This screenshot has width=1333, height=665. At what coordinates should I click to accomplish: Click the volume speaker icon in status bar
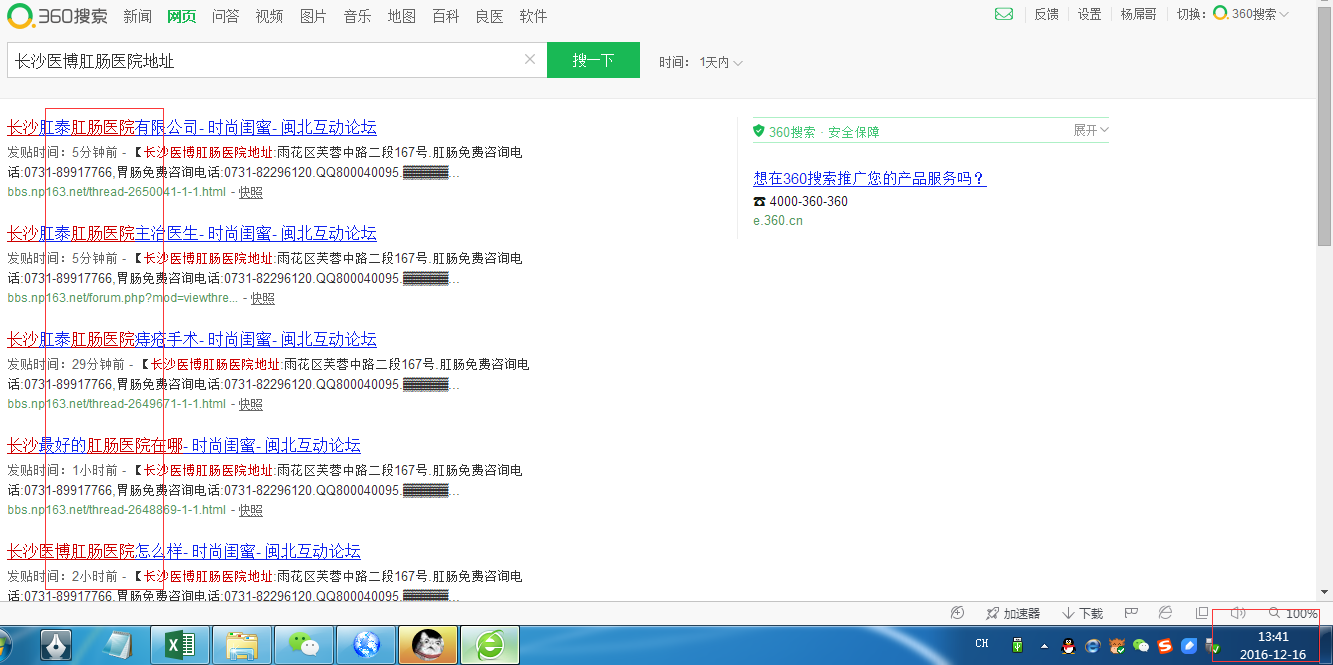click(x=1238, y=612)
